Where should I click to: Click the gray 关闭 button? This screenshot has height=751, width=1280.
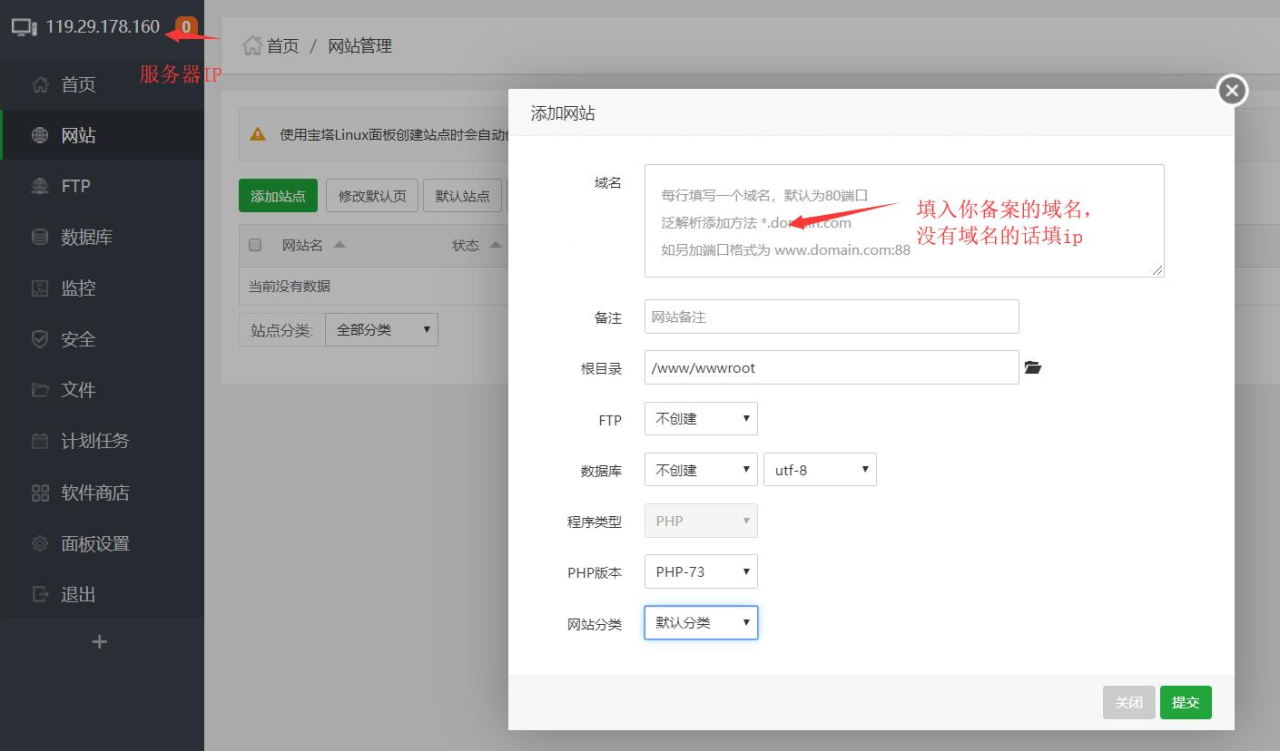[1128, 703]
